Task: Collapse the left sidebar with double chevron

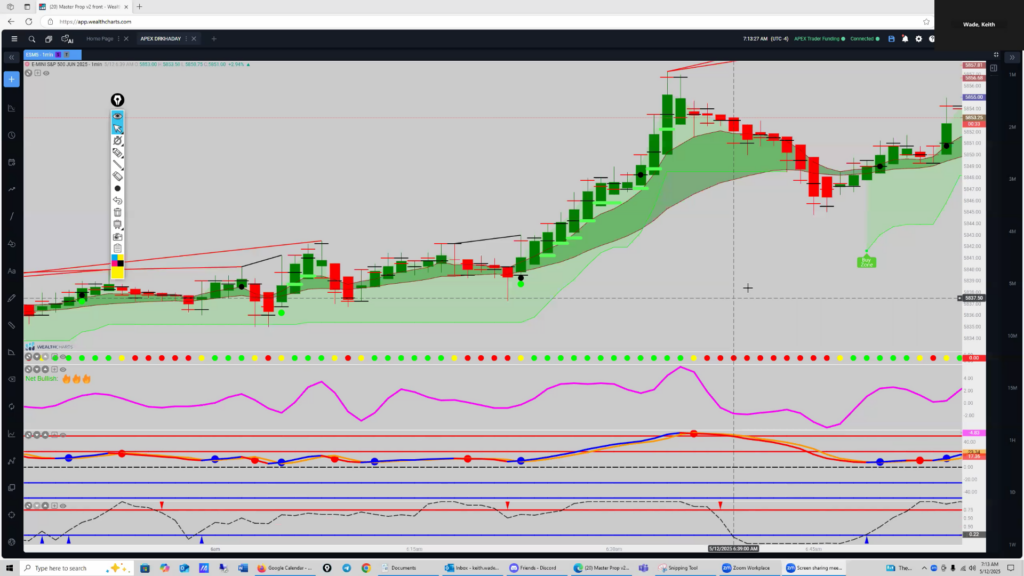Action: point(12,57)
